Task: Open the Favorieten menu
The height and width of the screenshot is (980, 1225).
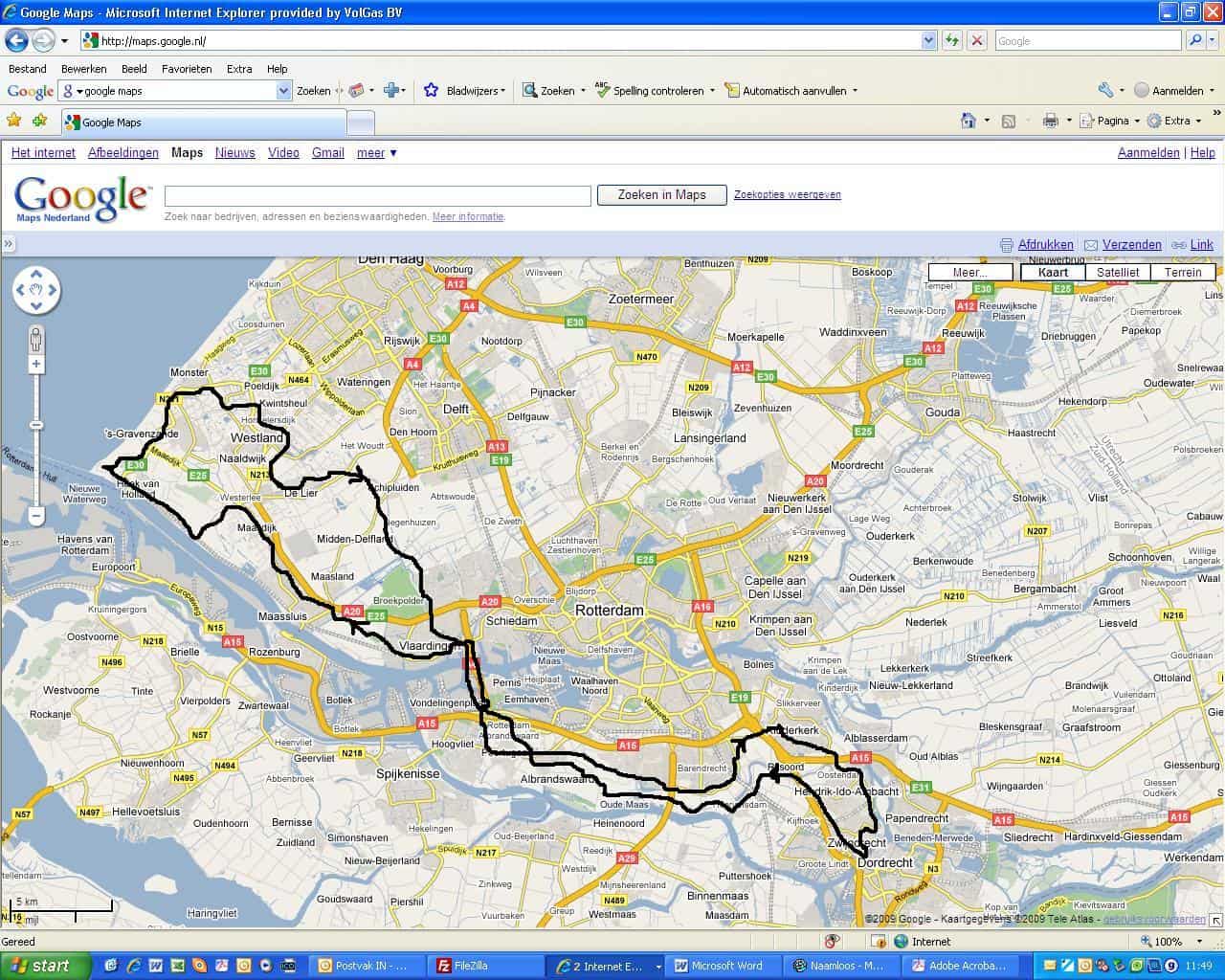Action: (x=187, y=69)
